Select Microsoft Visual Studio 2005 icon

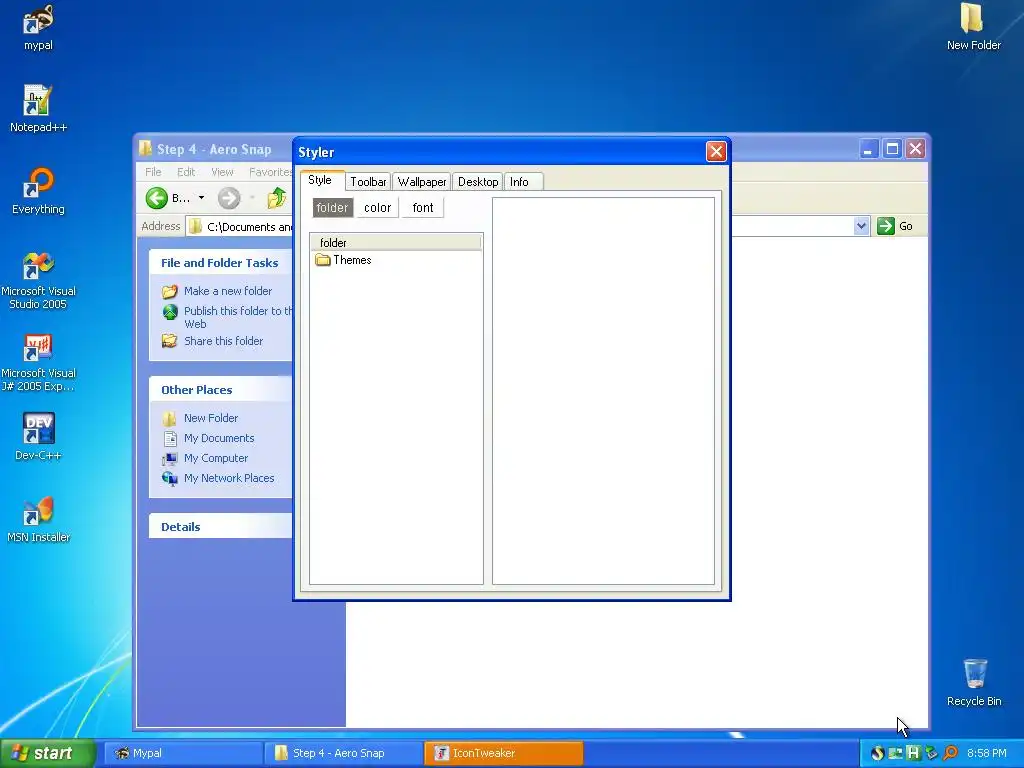pos(38,281)
